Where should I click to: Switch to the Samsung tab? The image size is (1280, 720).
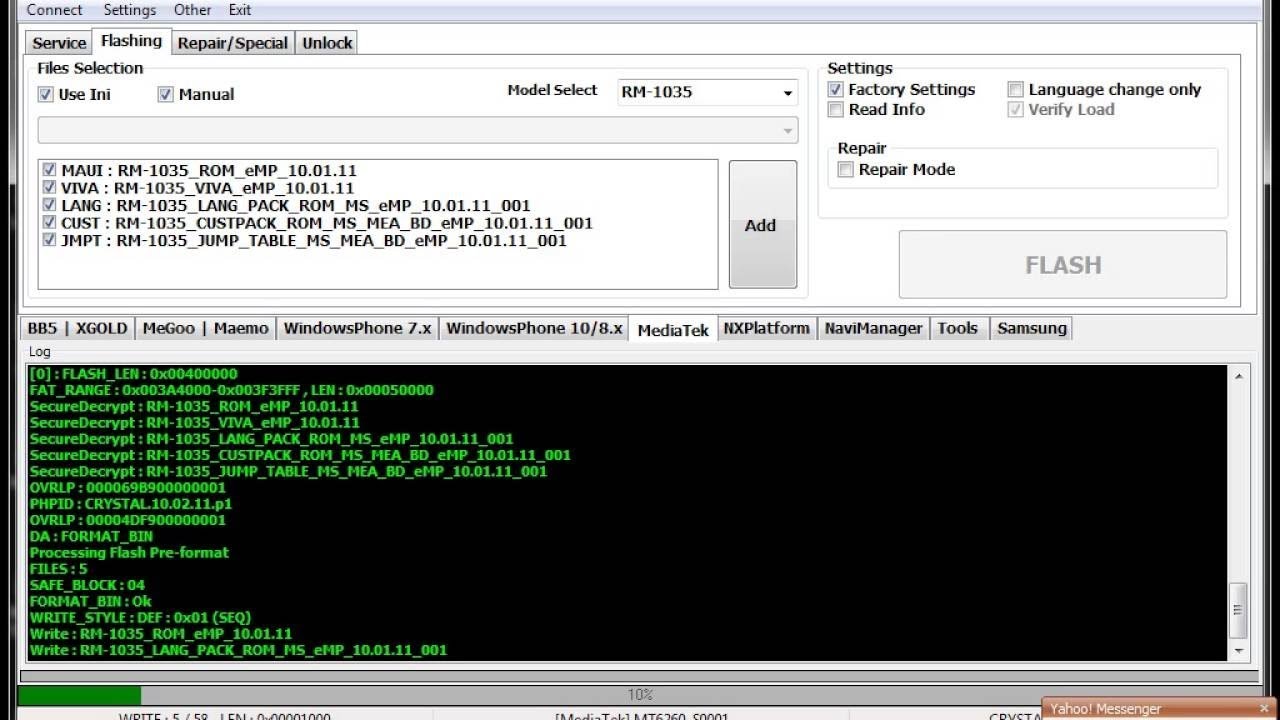tap(1031, 328)
